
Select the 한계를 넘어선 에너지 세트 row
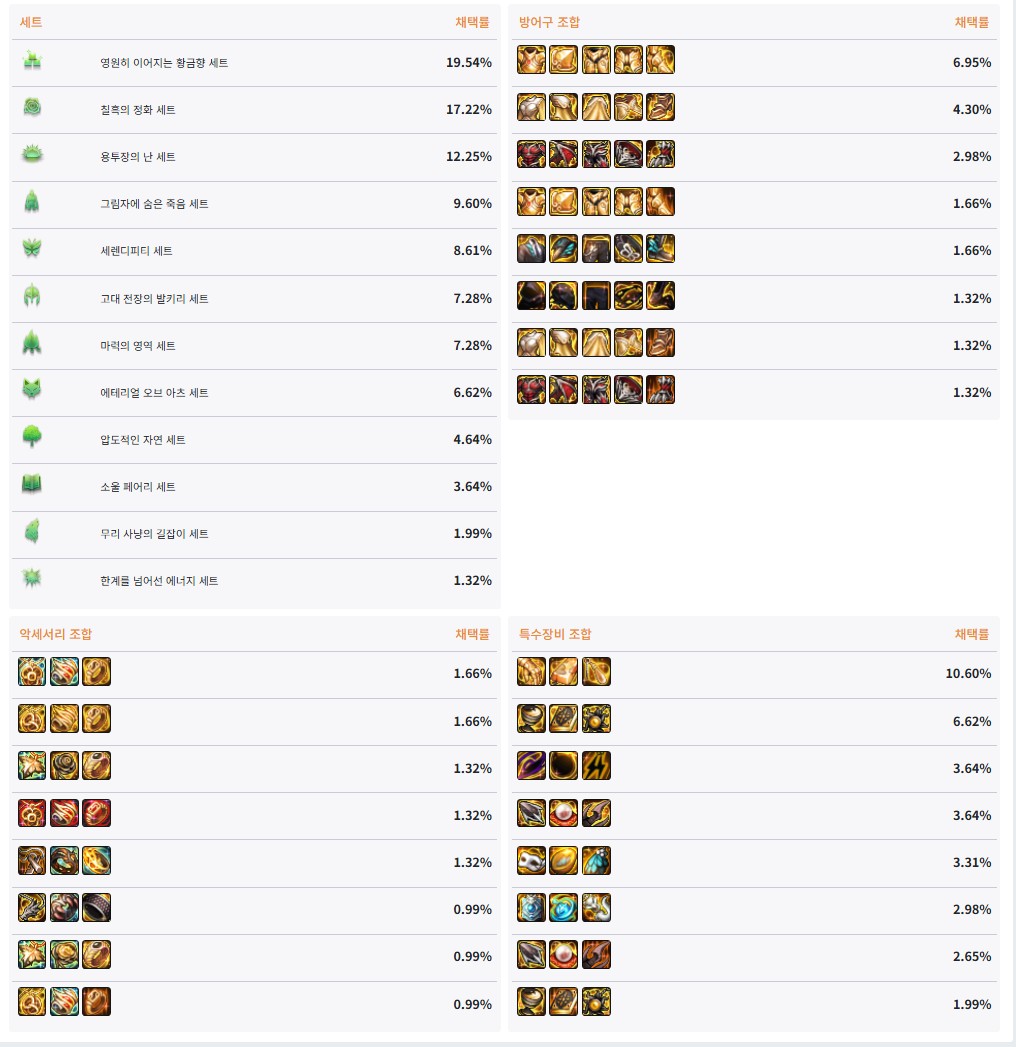[x=254, y=581]
